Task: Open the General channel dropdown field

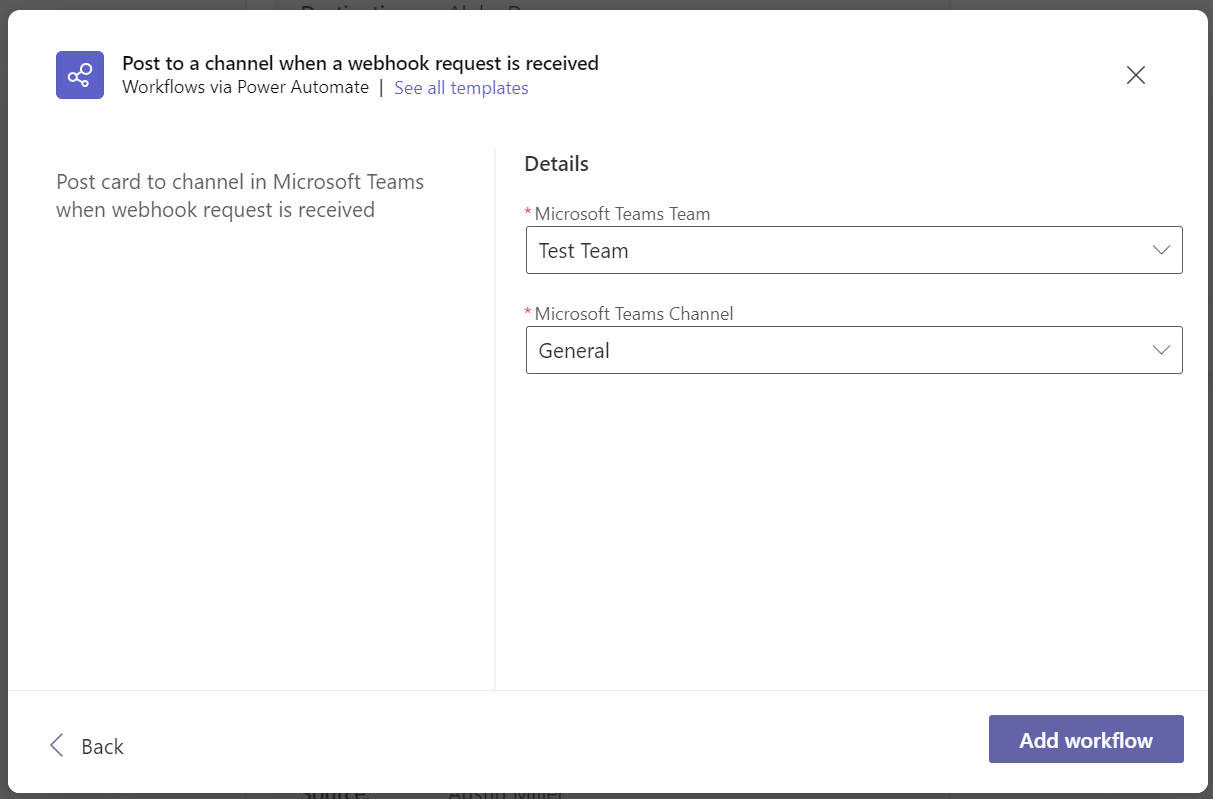Action: click(x=840, y=350)
